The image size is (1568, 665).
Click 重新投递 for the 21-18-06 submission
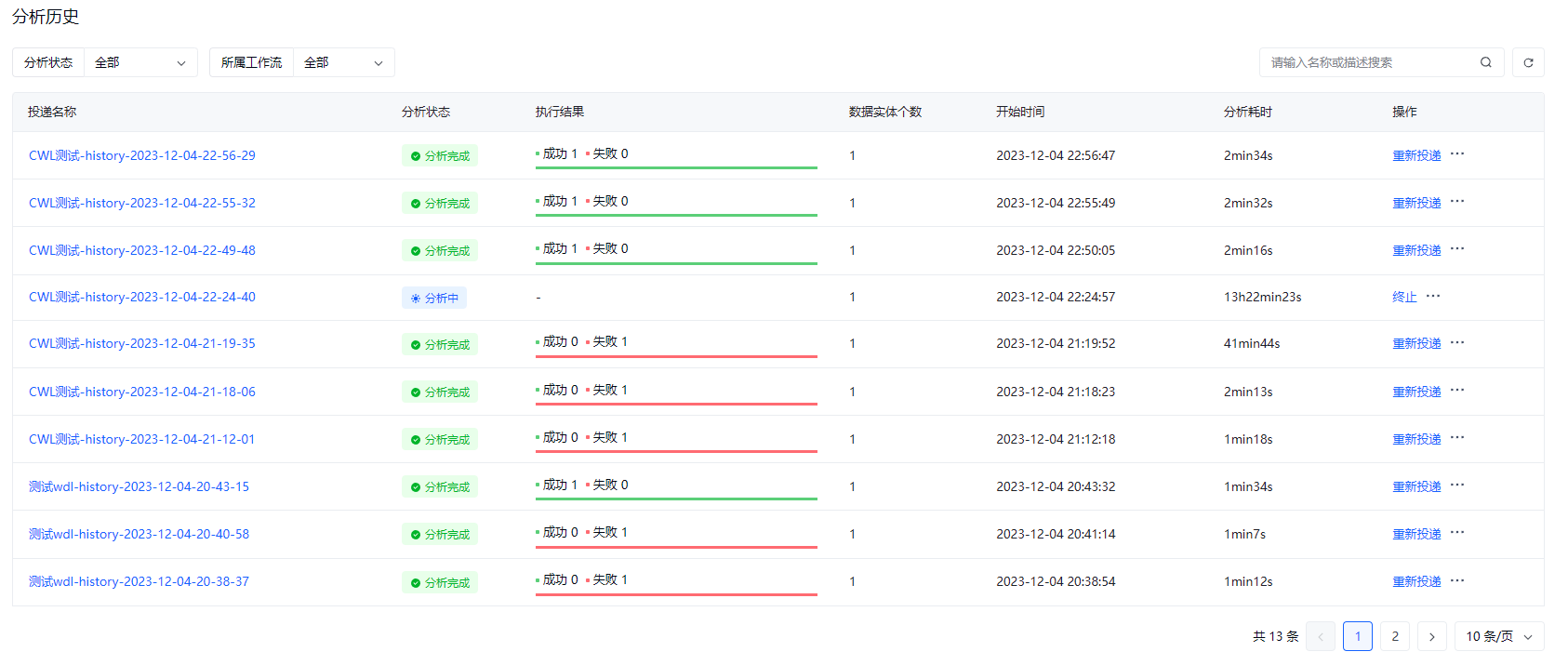(1416, 392)
